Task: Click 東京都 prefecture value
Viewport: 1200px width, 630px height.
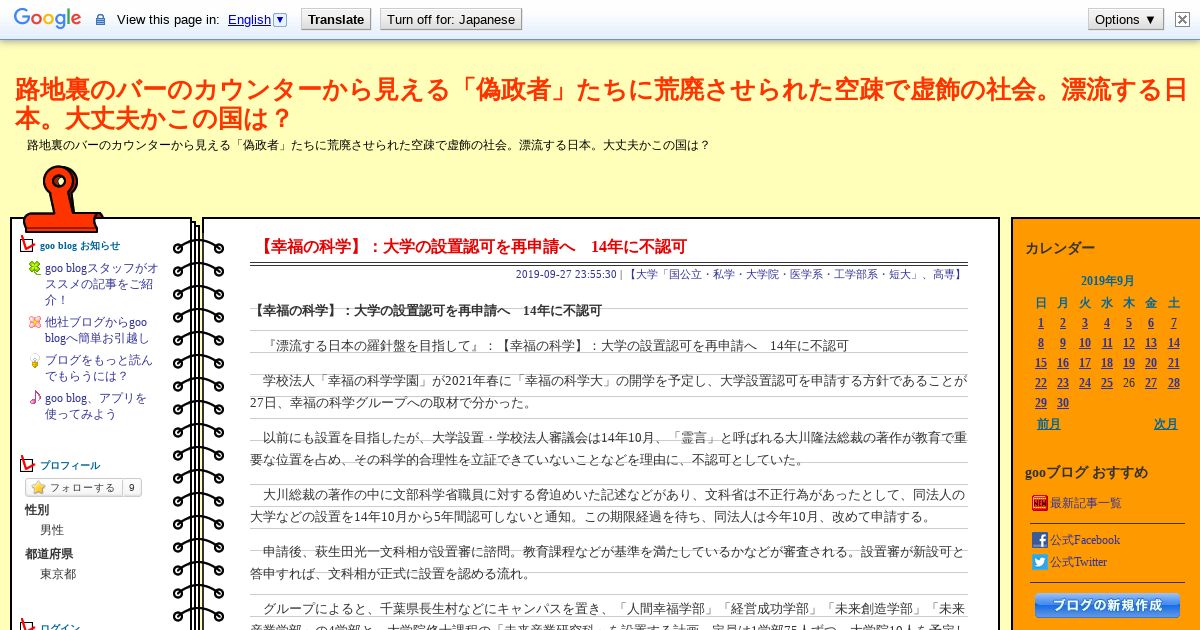Action: (x=58, y=574)
